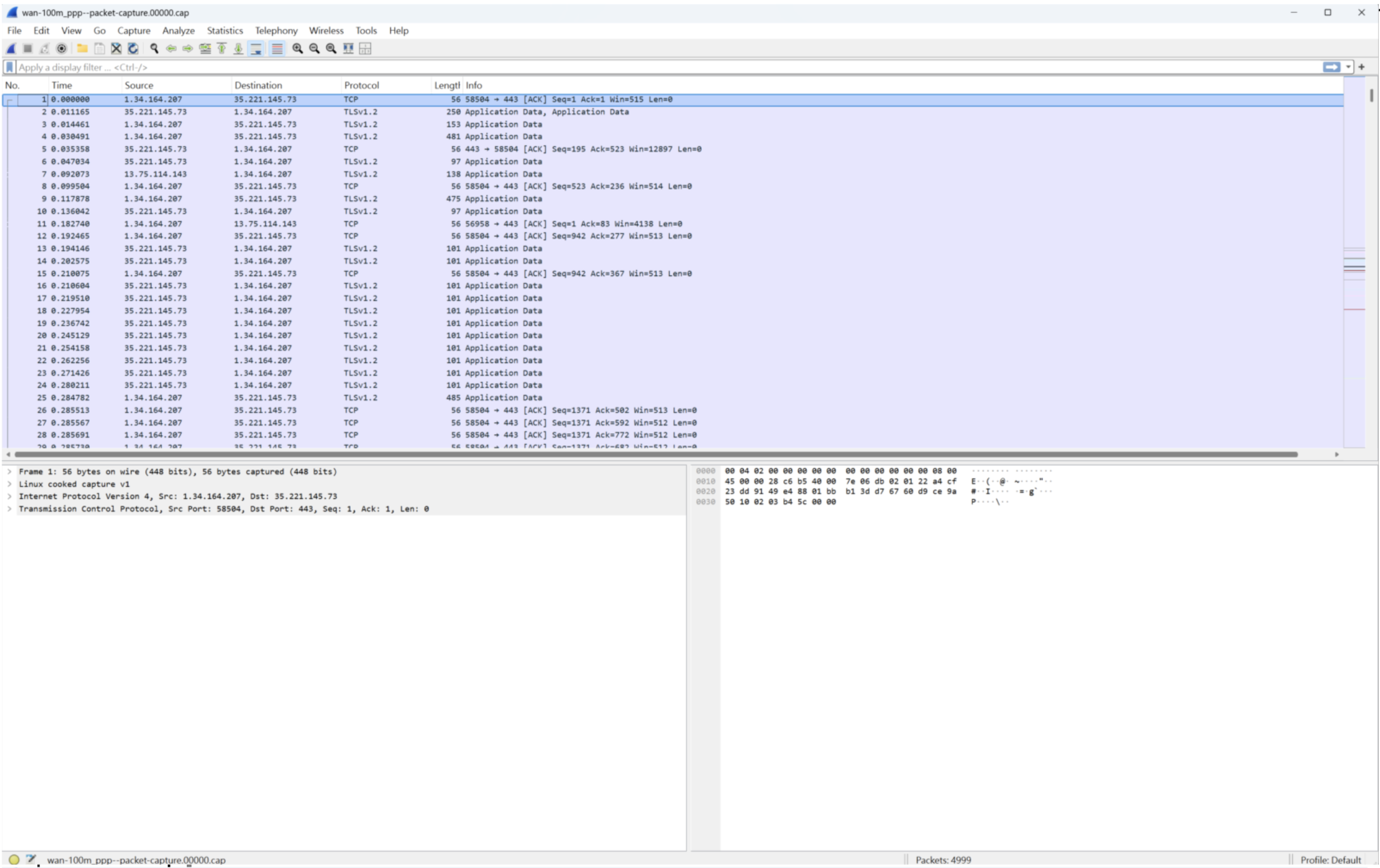Image resolution: width=1380 pixels, height=868 pixels.
Task: Click the horizontal scrollbar of packet list
Action: (656, 454)
